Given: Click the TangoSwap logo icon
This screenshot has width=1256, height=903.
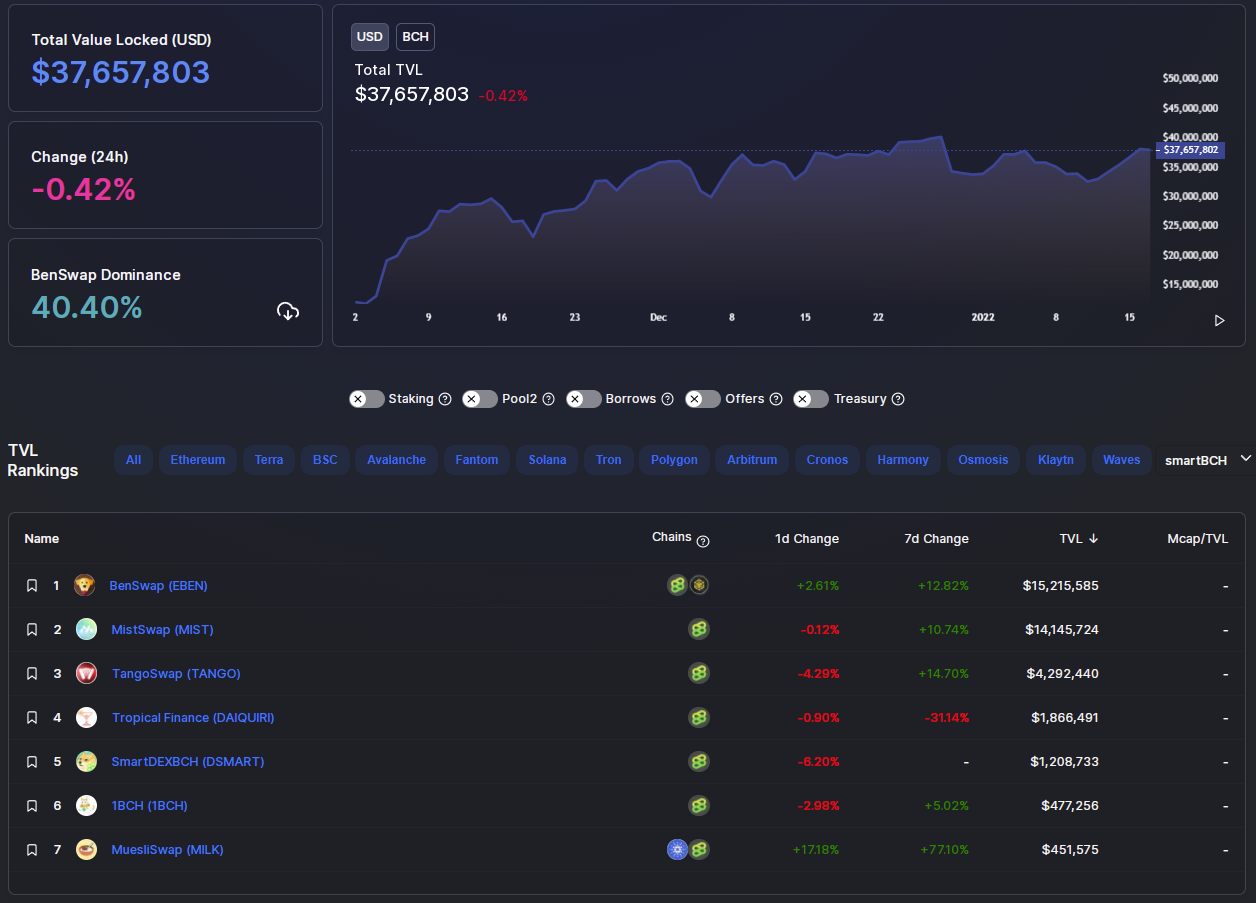Looking at the screenshot, I should click(x=87, y=673).
